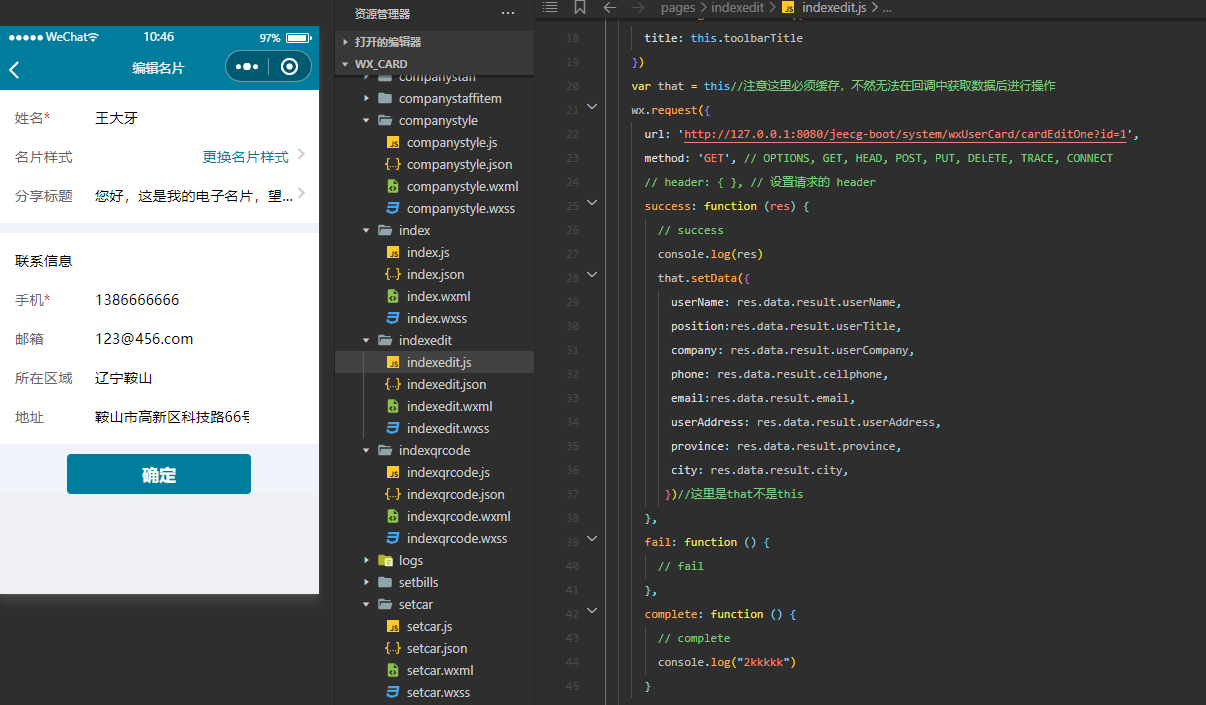
Task: Open companystyle.js in the file tree
Action: pos(452,143)
